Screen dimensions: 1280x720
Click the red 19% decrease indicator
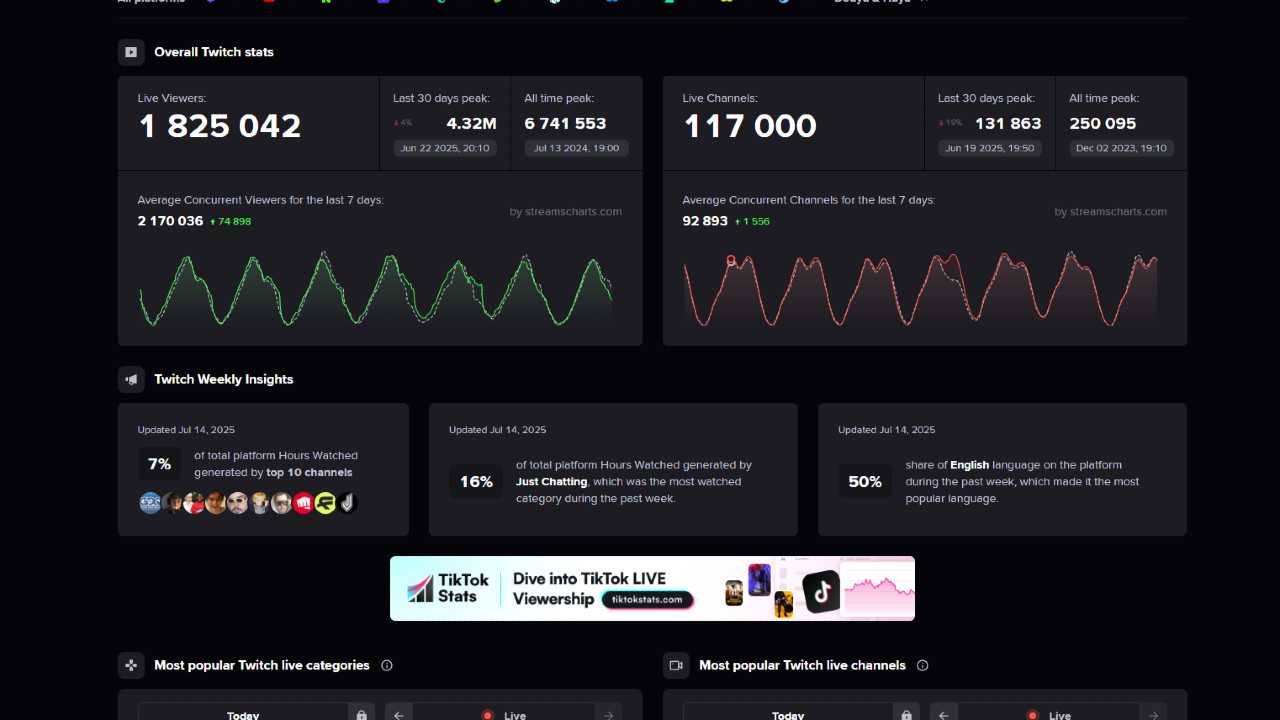(949, 123)
